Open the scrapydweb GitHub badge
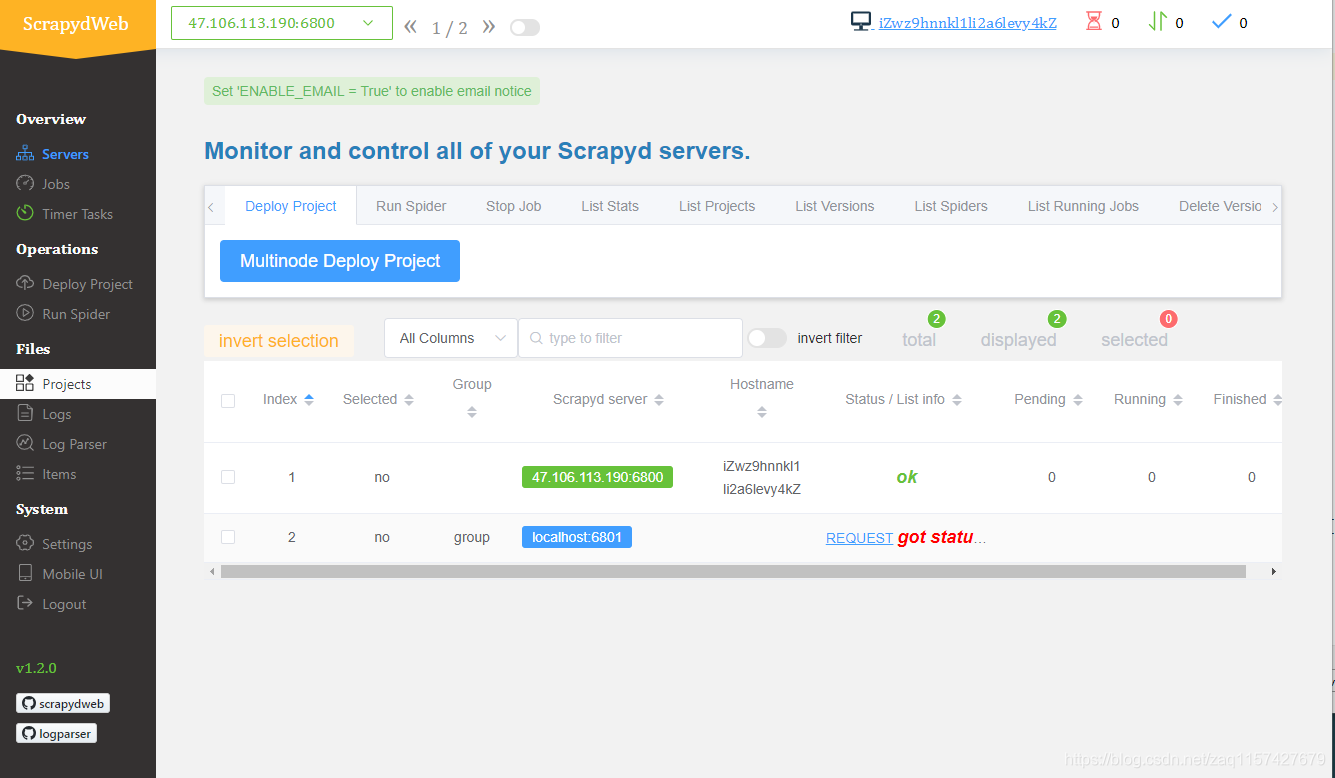This screenshot has width=1335, height=778. pos(63,703)
